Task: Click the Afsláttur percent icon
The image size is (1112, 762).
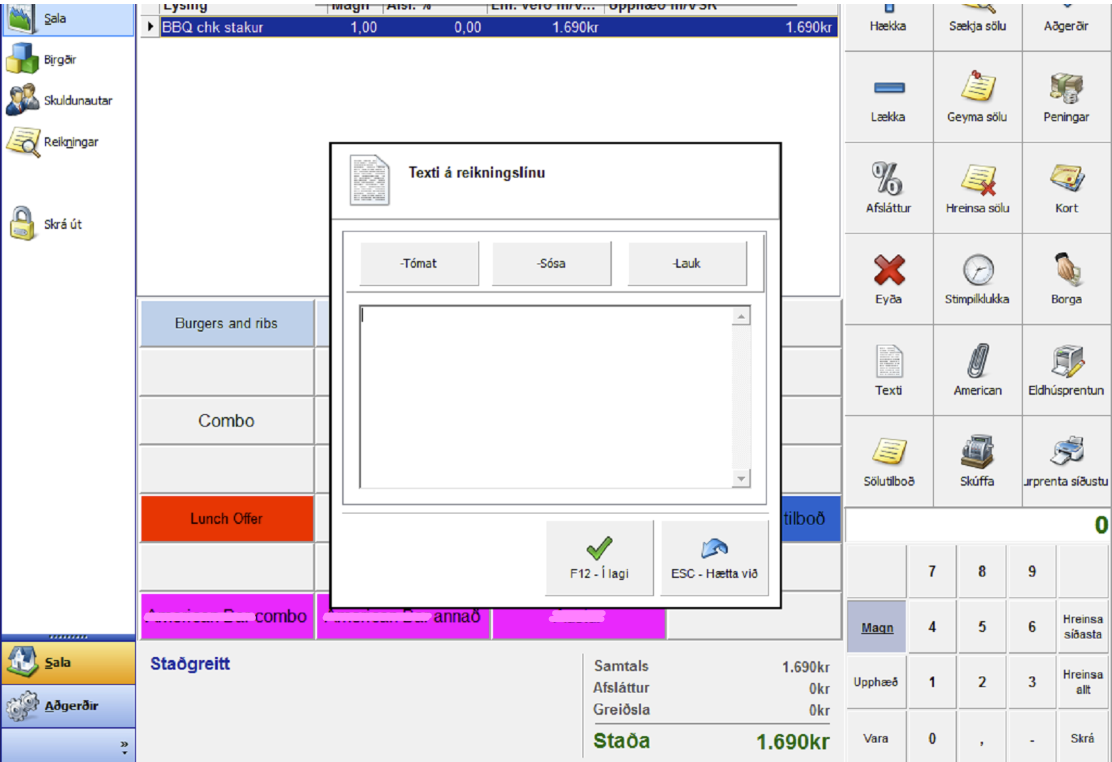Action: click(887, 179)
